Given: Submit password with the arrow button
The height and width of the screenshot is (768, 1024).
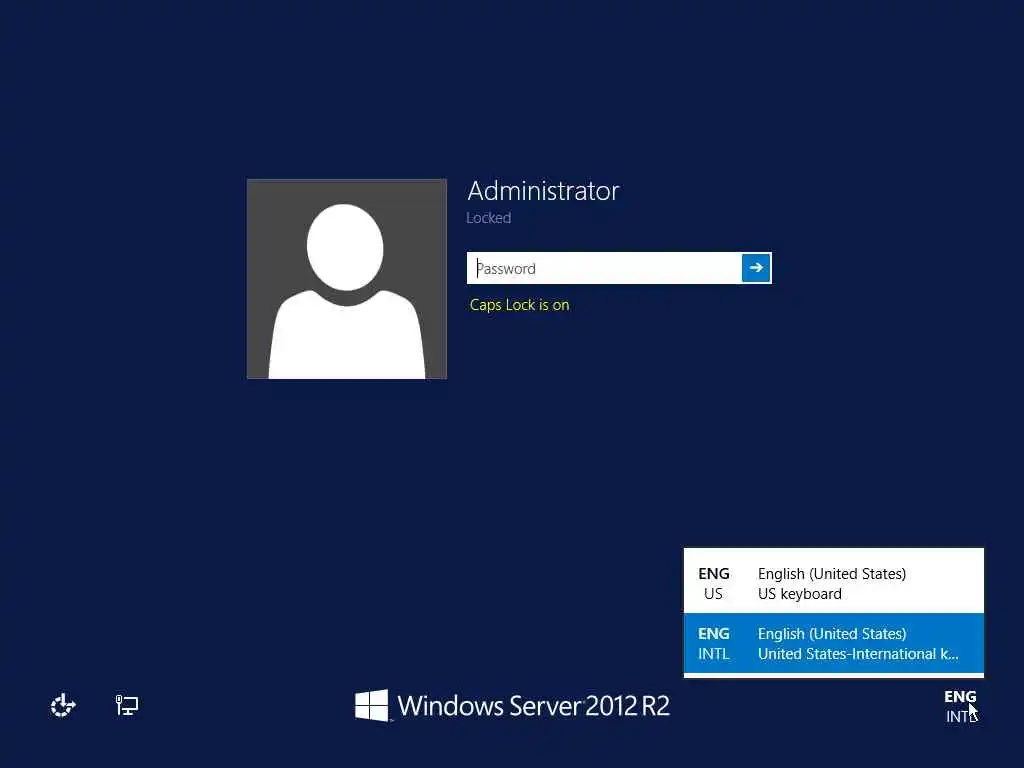Looking at the screenshot, I should coord(756,268).
